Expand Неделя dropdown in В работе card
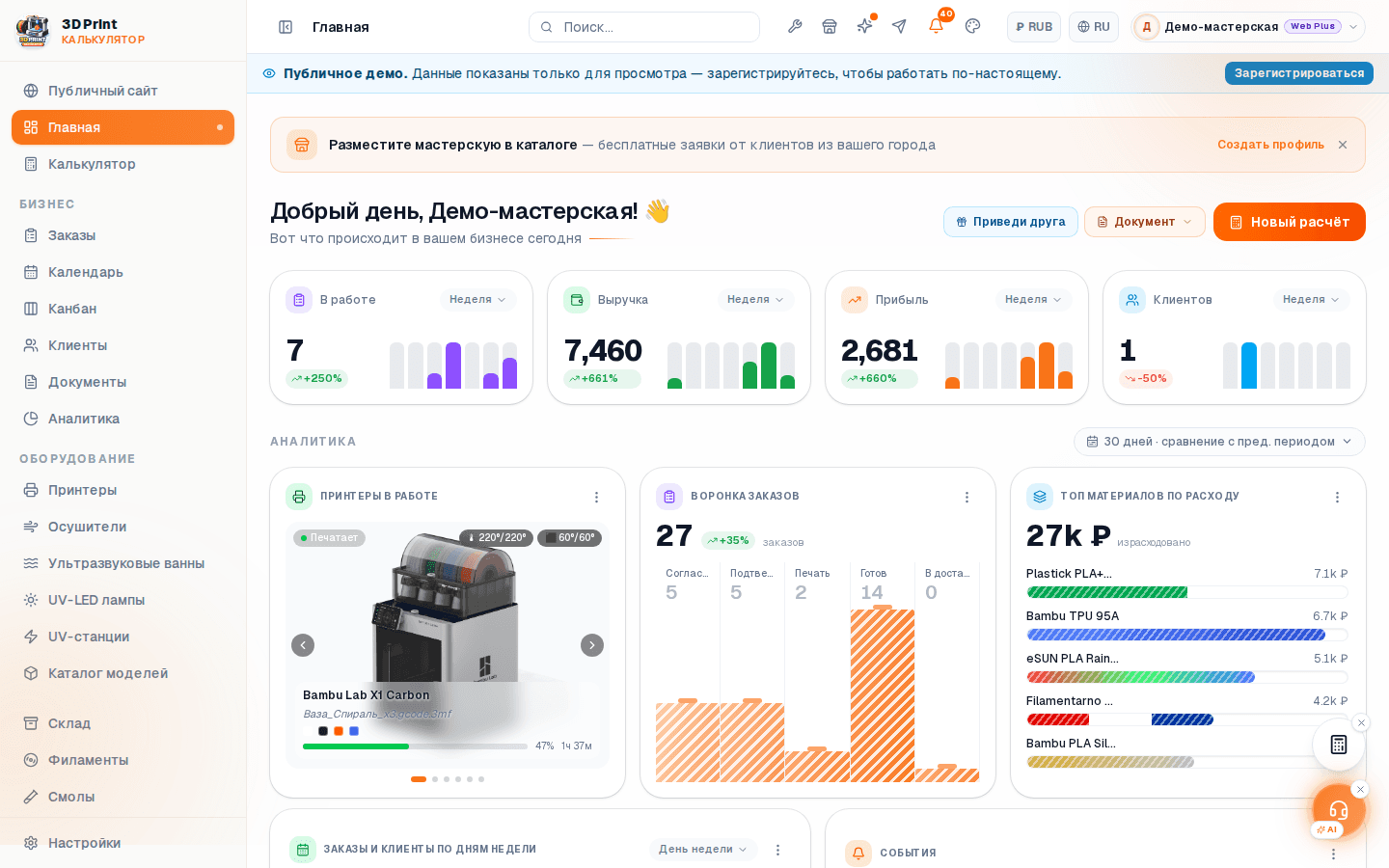1389x868 pixels. click(478, 300)
